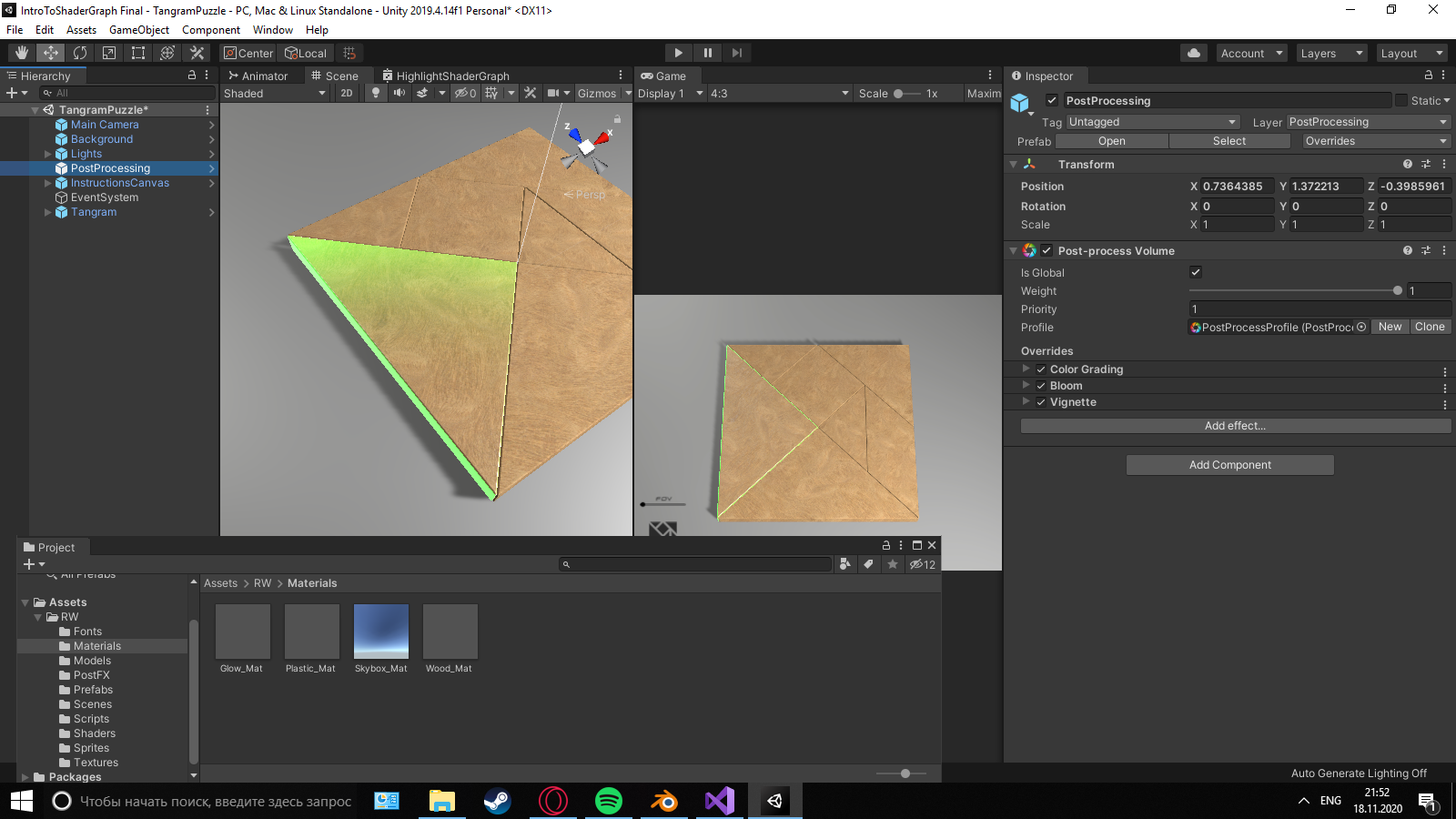Toggle favorites star in Project
This screenshot has width=1456, height=819.
pos(893,564)
